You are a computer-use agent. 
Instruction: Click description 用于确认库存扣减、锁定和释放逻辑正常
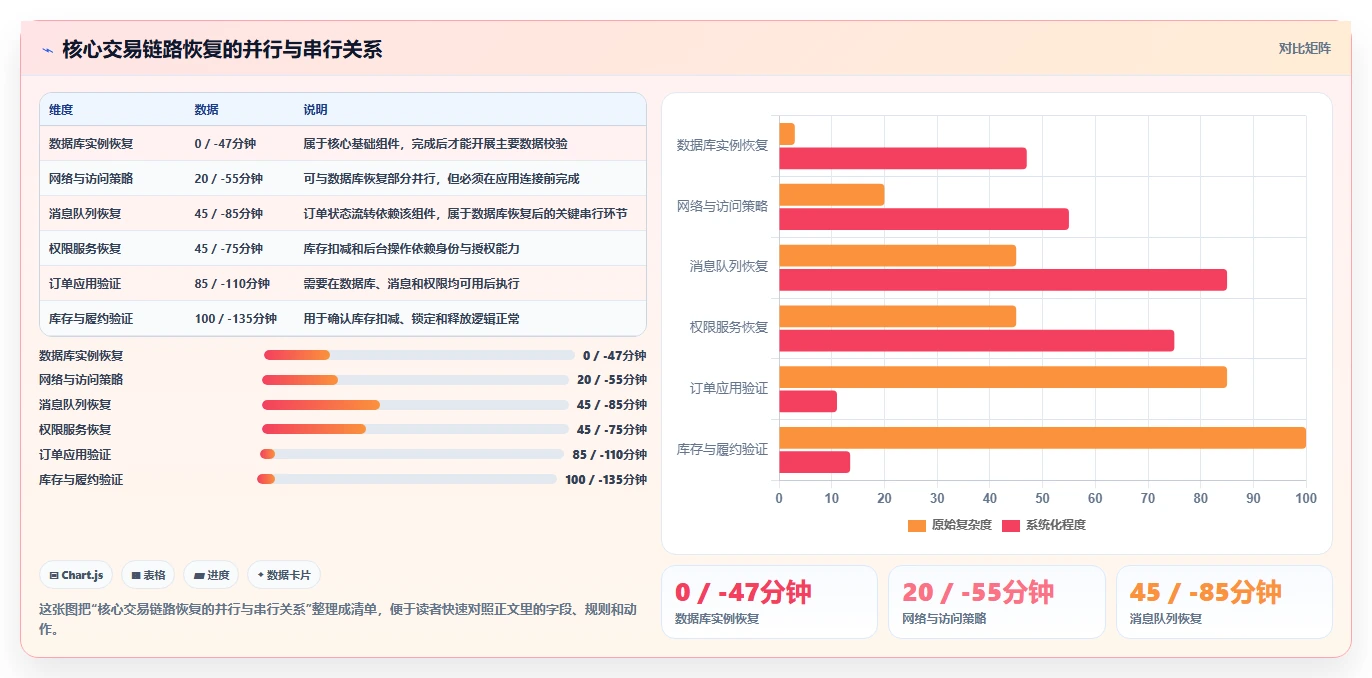(x=412, y=319)
